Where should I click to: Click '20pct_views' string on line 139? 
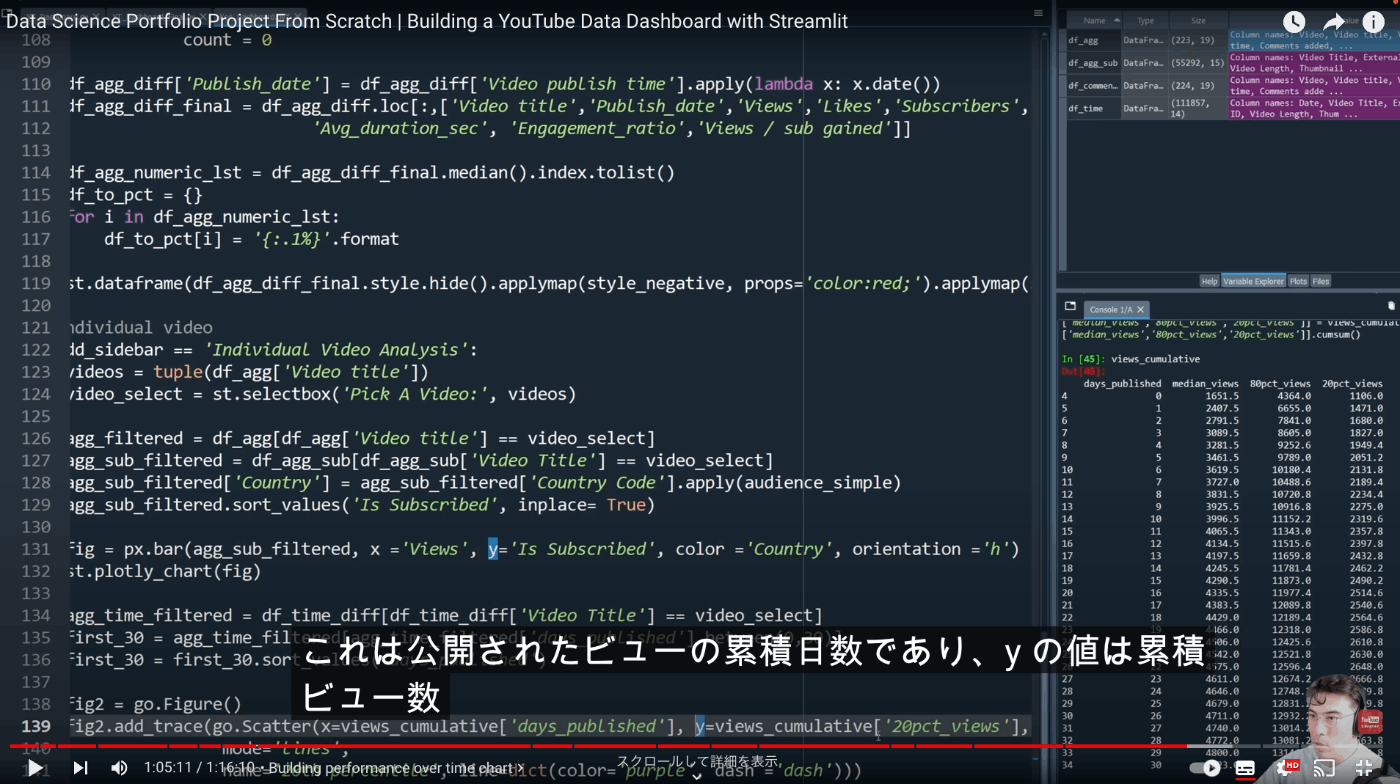coord(947,726)
